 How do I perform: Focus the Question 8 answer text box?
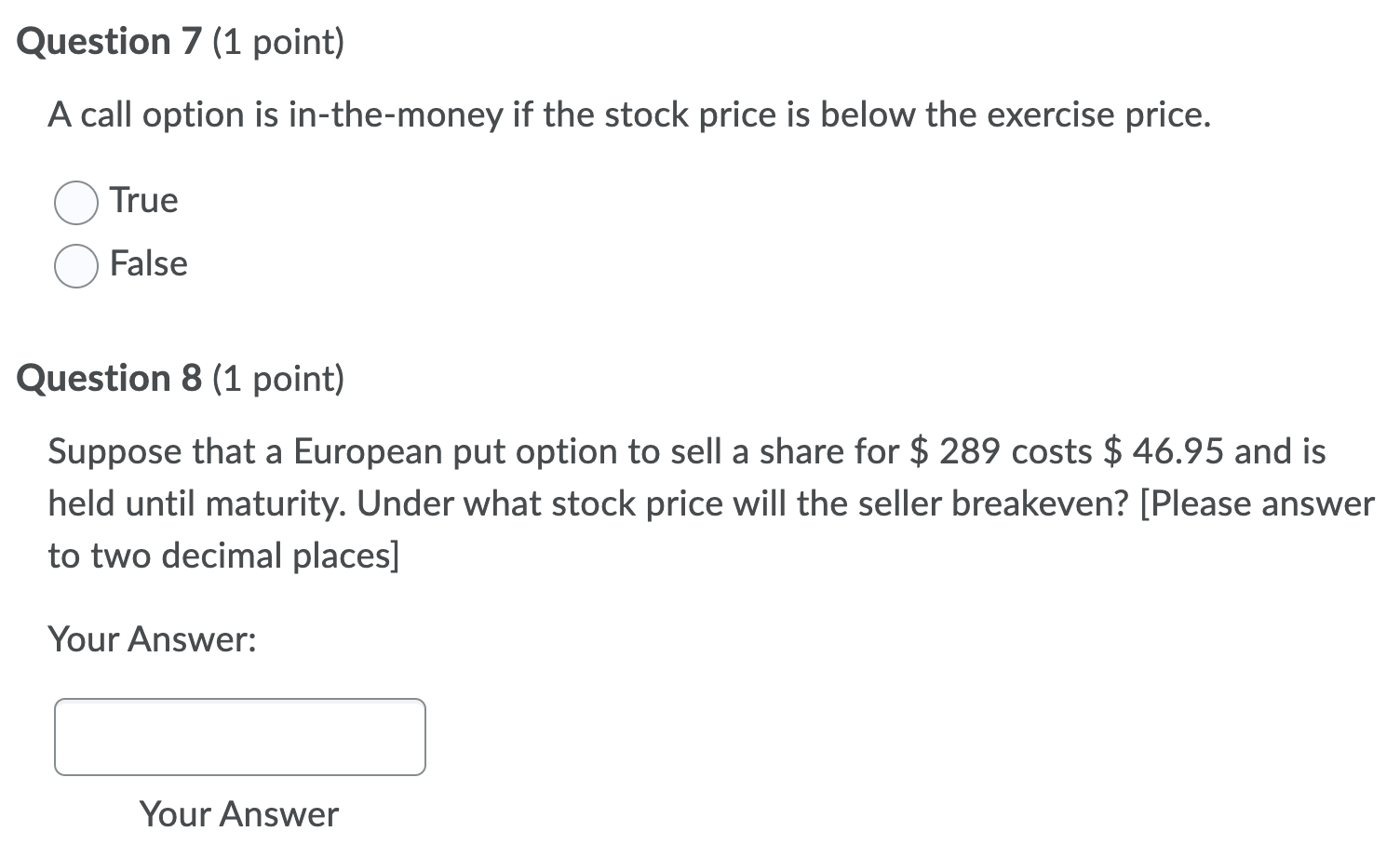[x=240, y=737]
